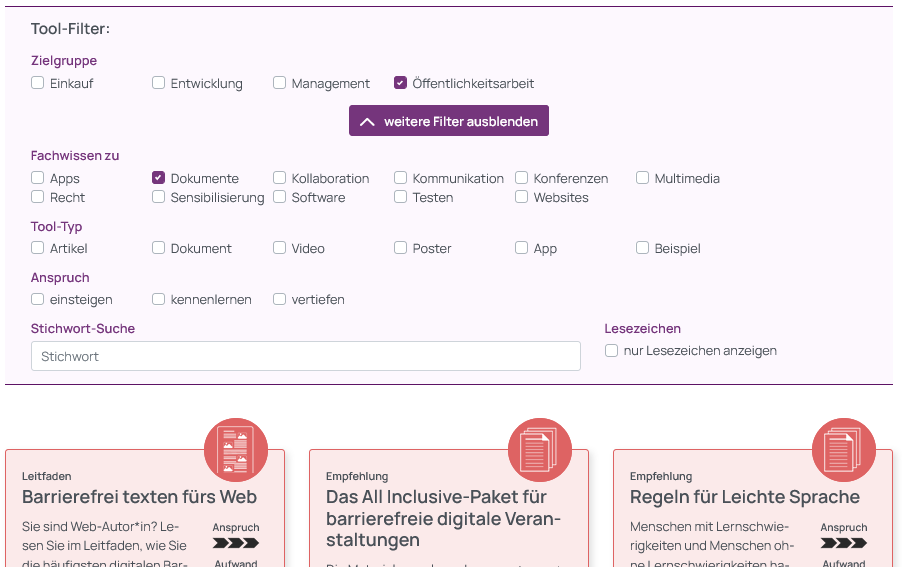902x567 pixels.
Task: Enable Kollaboration filter
Action: pos(280,178)
